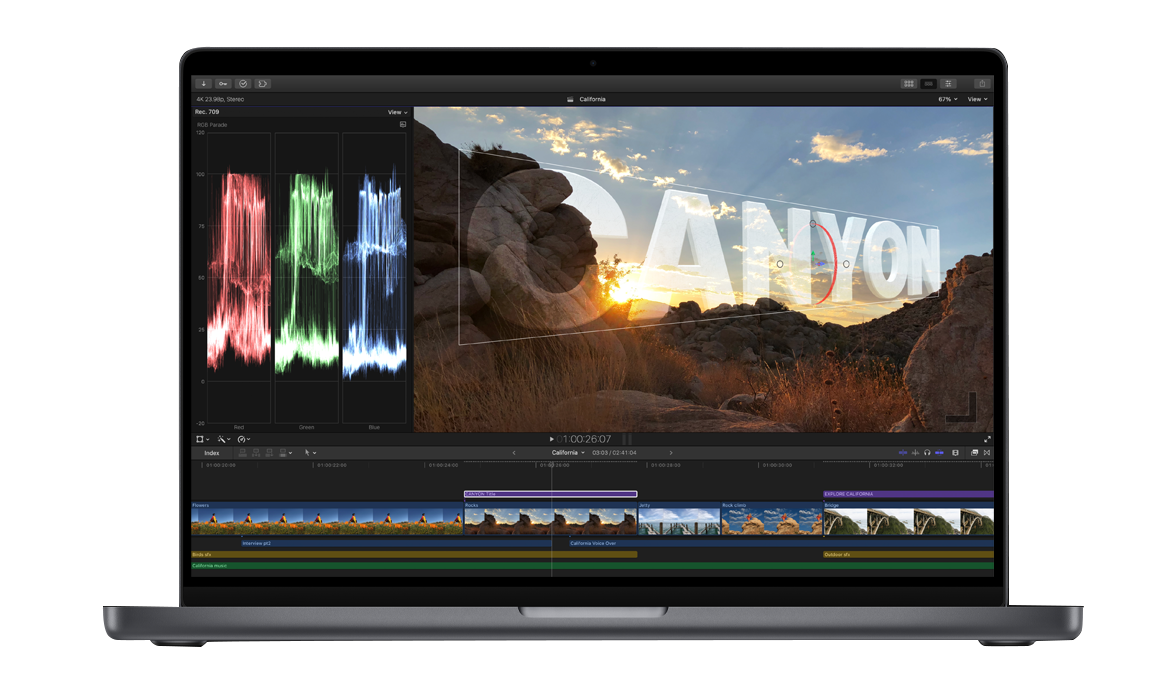Click the play button beside the timecode
The image size is (1173, 680).
(x=551, y=439)
